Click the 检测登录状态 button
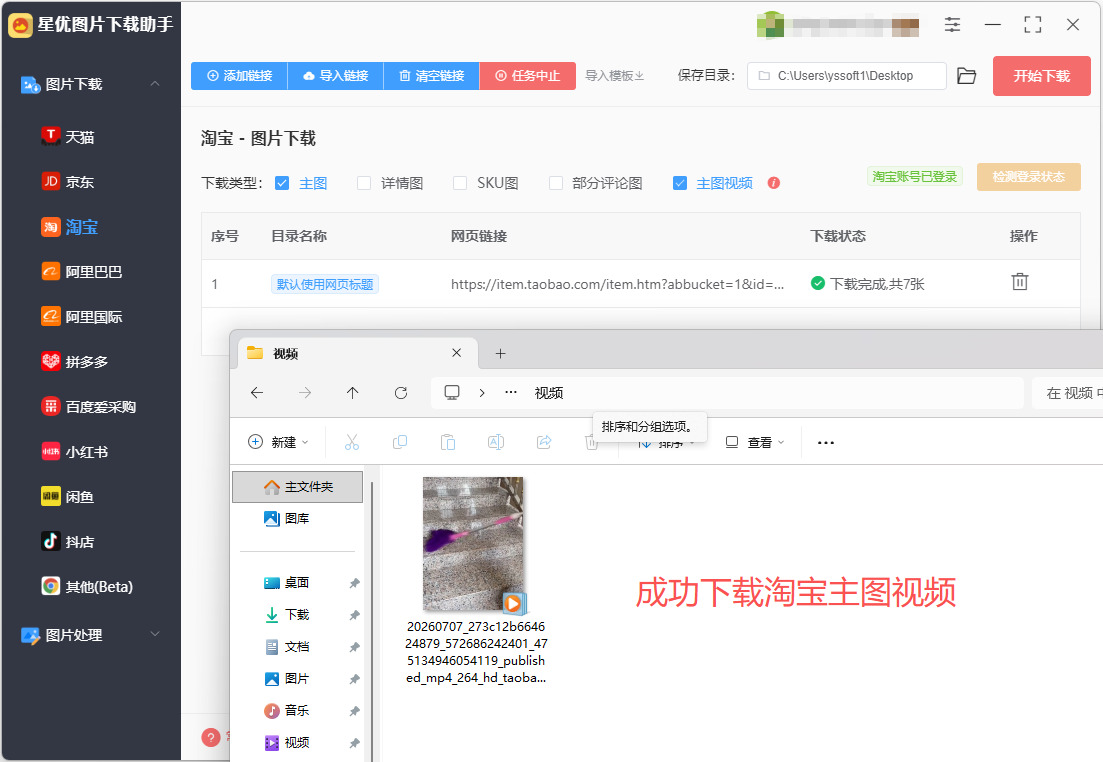 point(1028,177)
